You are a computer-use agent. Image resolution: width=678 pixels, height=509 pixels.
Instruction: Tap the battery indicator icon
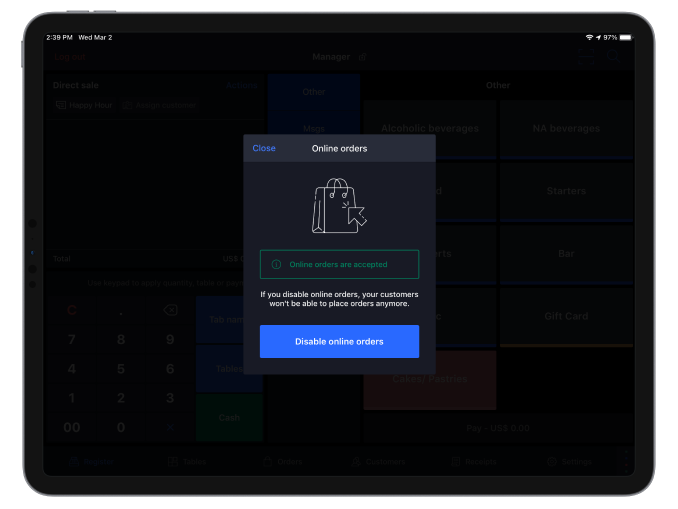pos(626,38)
